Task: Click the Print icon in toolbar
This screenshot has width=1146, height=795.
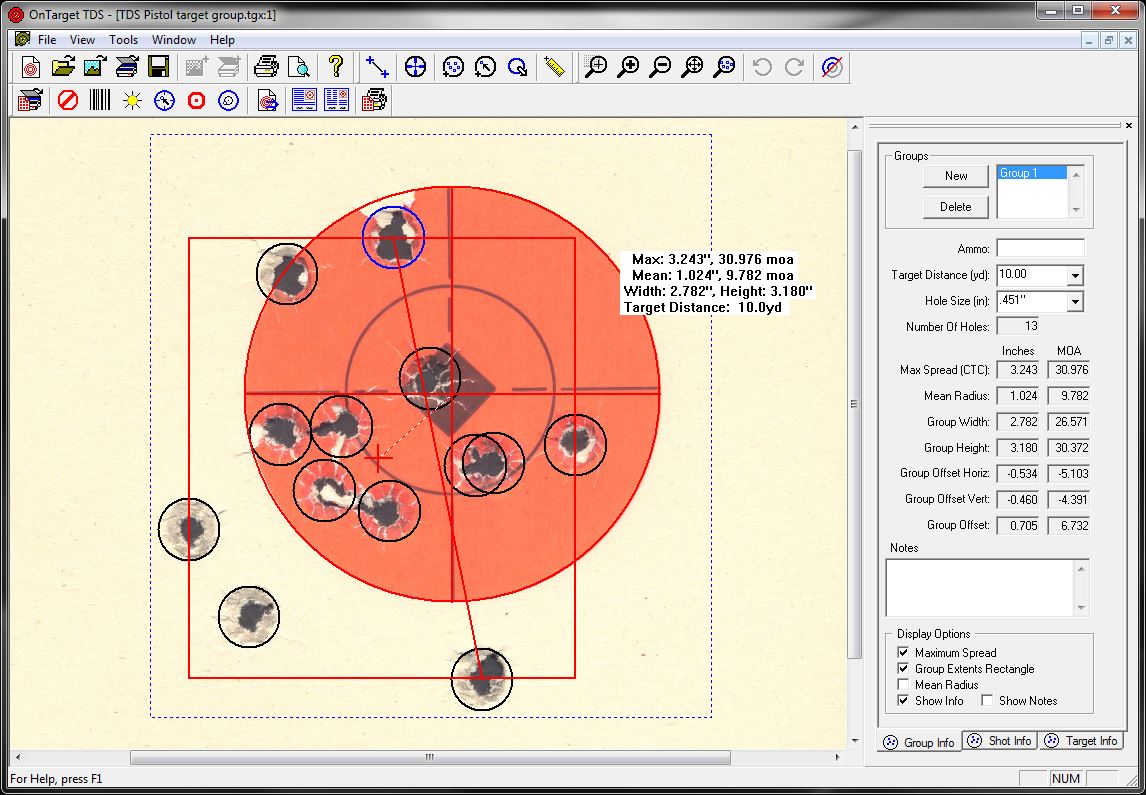Action: pos(265,67)
